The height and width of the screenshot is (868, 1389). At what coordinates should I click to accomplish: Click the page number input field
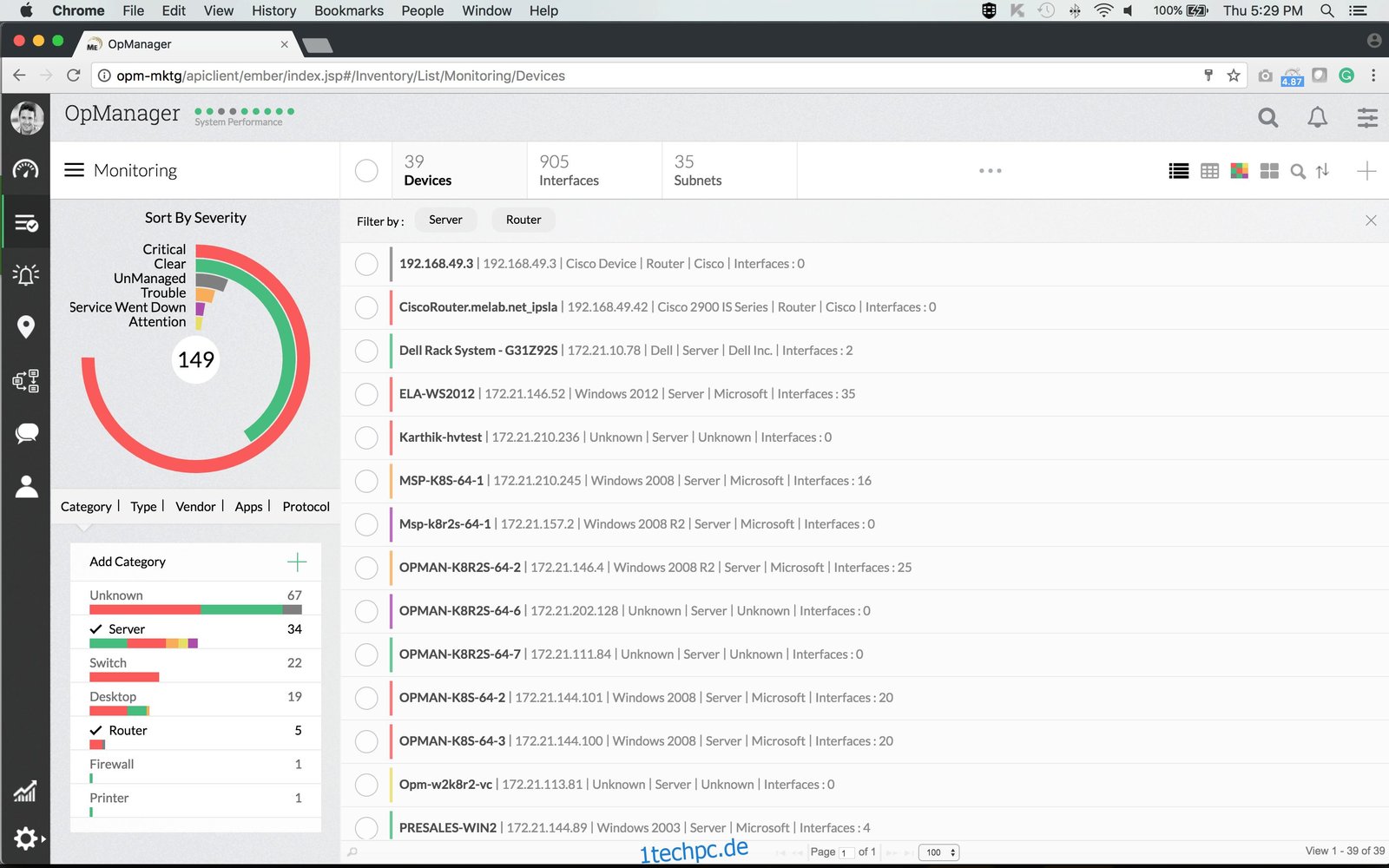click(x=846, y=852)
